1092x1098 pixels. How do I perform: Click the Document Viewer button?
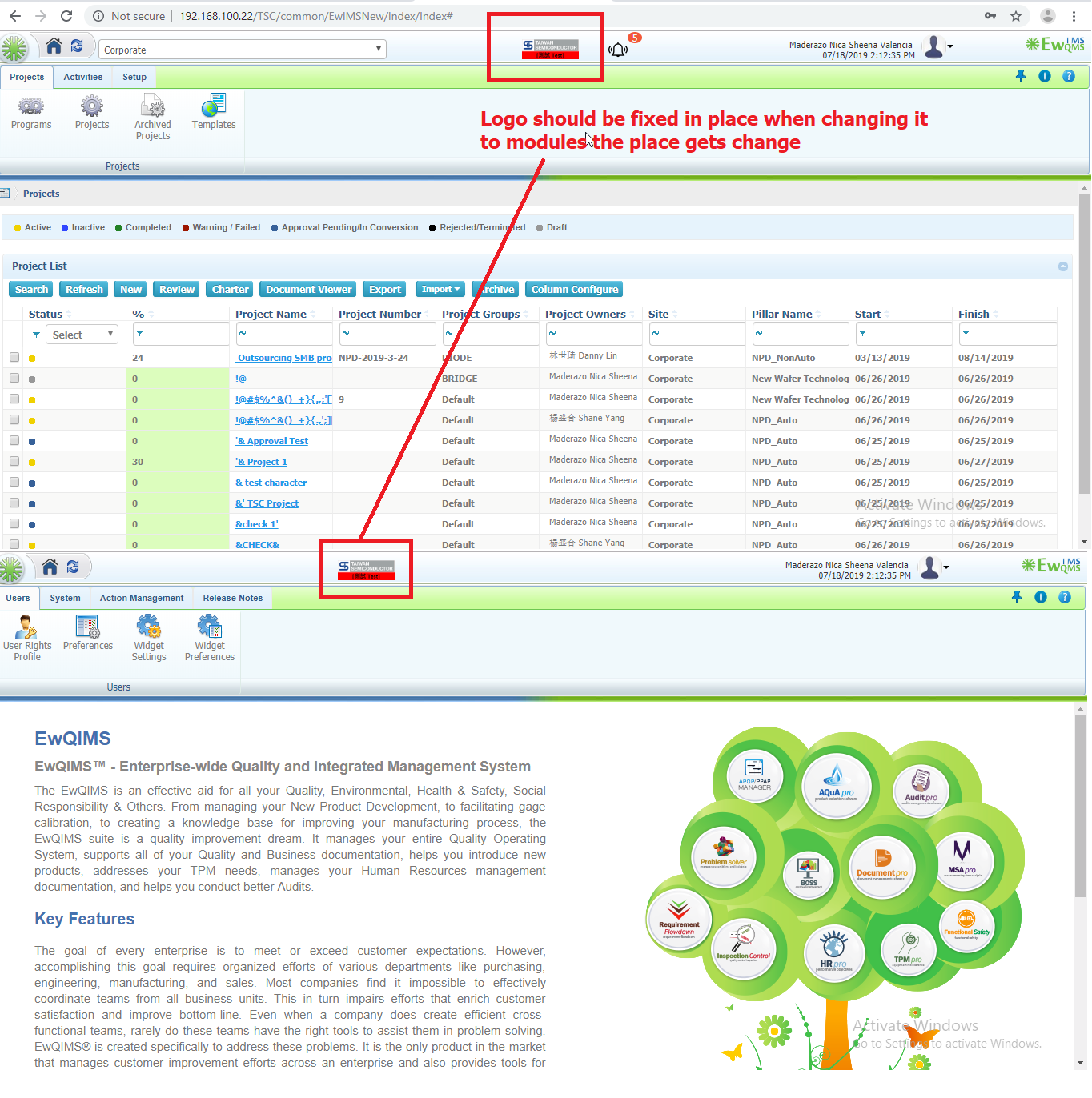coord(309,290)
